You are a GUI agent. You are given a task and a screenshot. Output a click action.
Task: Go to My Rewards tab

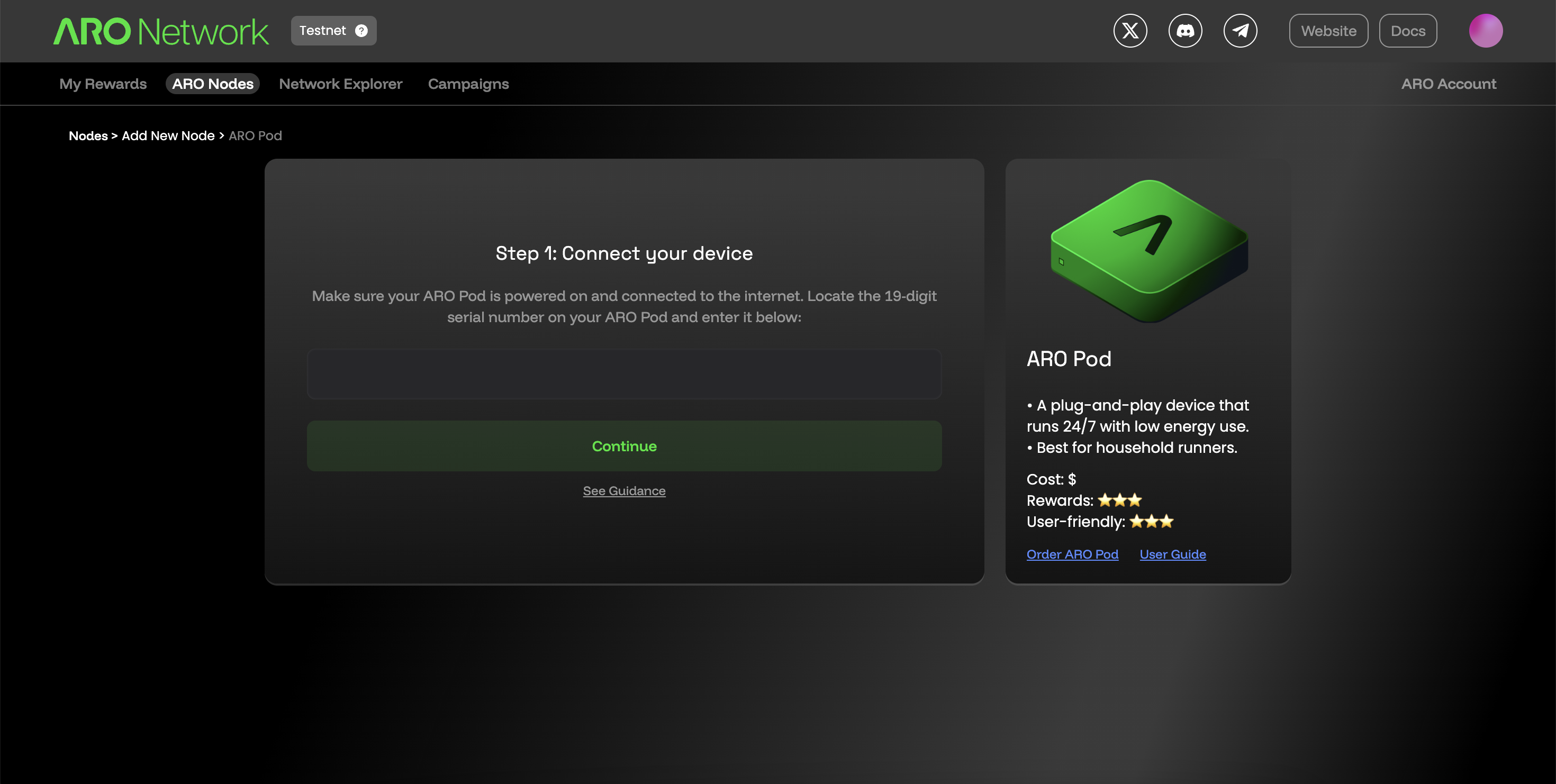click(103, 84)
